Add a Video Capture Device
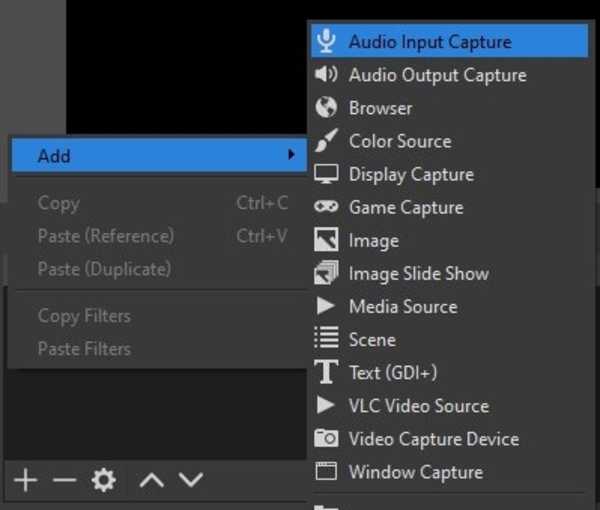The height and width of the screenshot is (510, 600). pyautogui.click(x=450, y=438)
